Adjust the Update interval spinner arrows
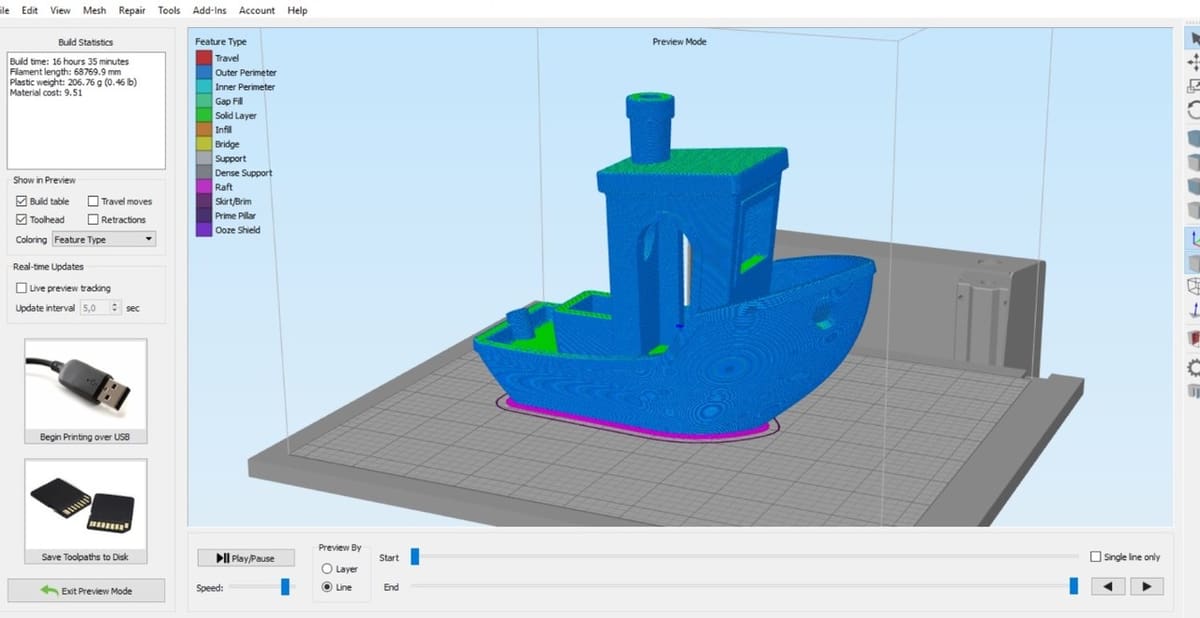This screenshot has width=1200, height=618. (116, 308)
